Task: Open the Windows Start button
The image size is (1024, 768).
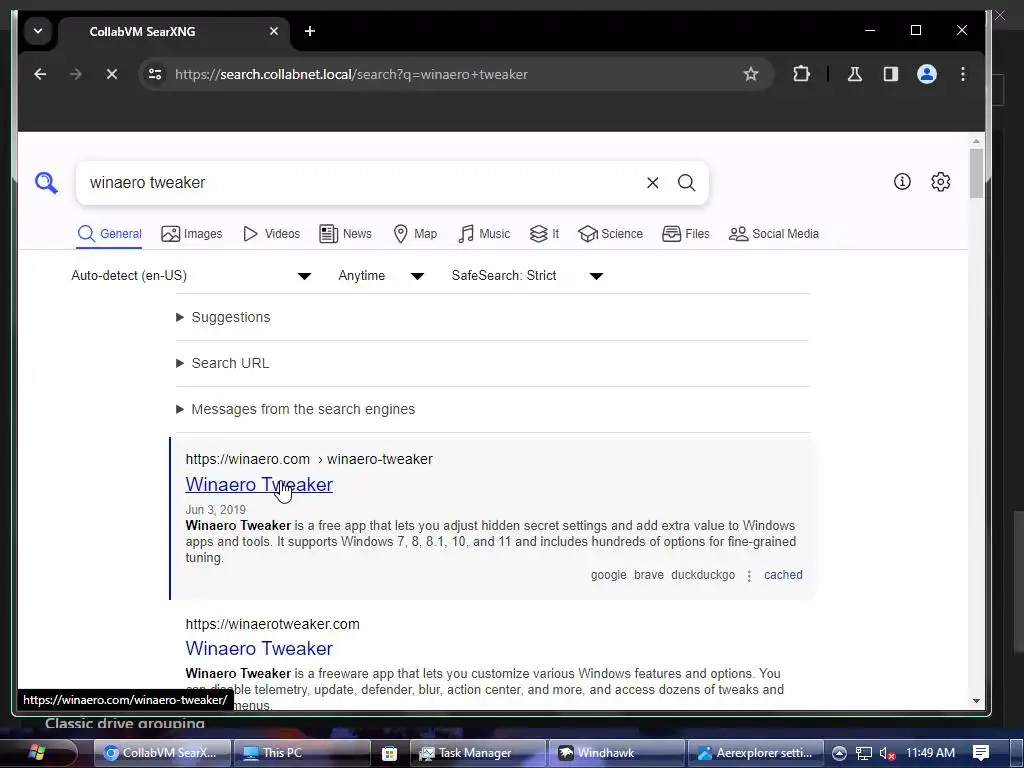Action: click(37, 752)
